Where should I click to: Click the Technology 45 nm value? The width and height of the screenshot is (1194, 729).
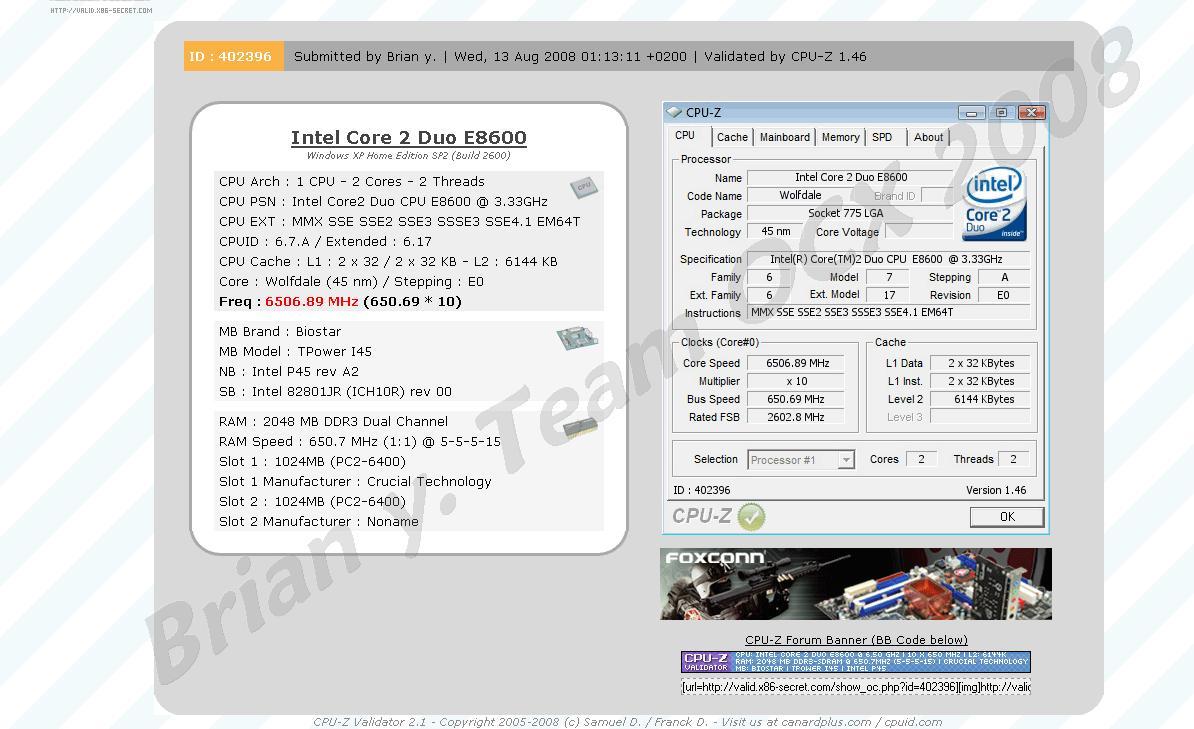tap(776, 232)
